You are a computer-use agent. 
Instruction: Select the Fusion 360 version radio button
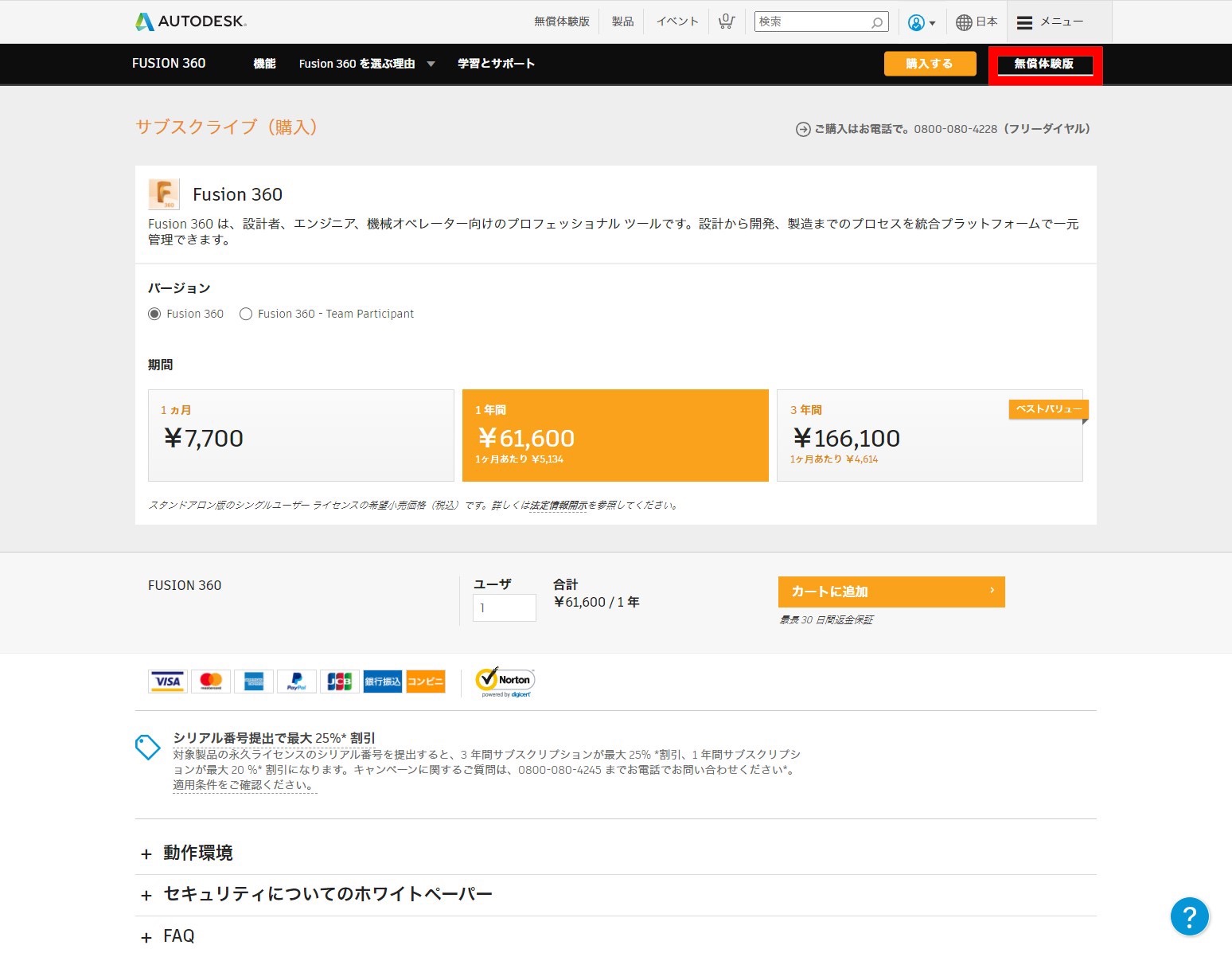[154, 314]
